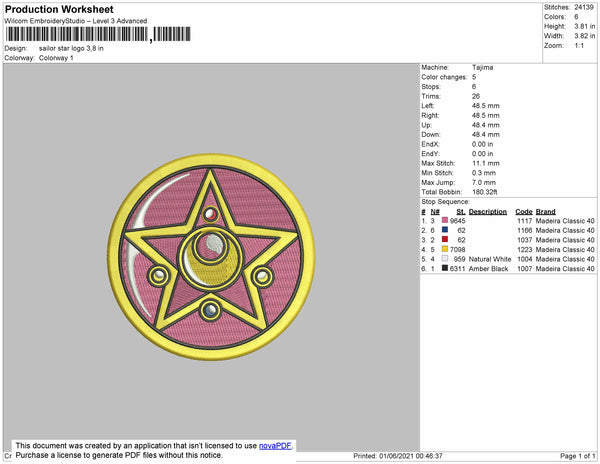Click the 'Page 1 of 1' footer text
Viewport: 600px width, 464px height.
577,456
